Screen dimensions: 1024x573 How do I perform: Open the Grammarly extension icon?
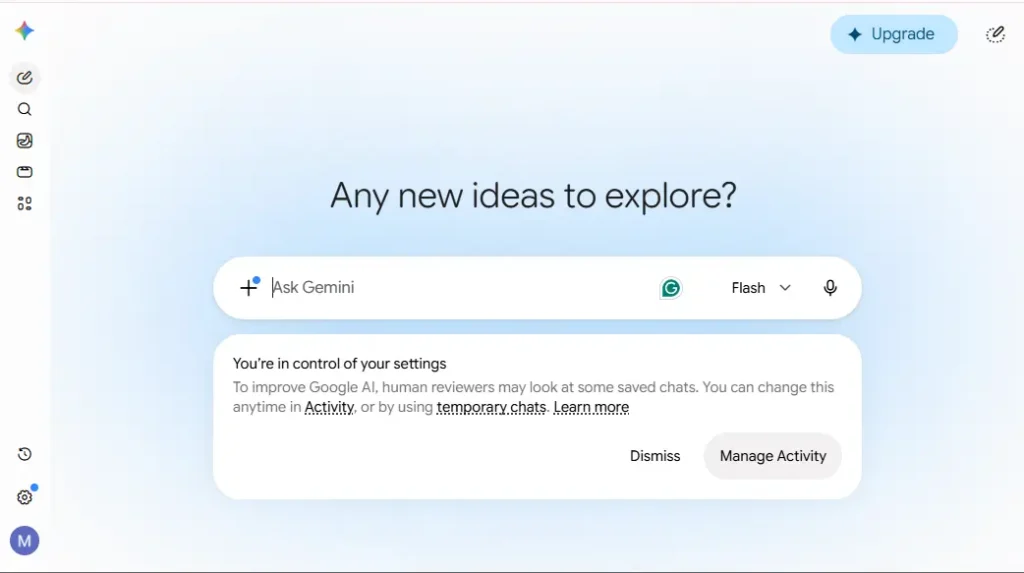[x=671, y=288]
